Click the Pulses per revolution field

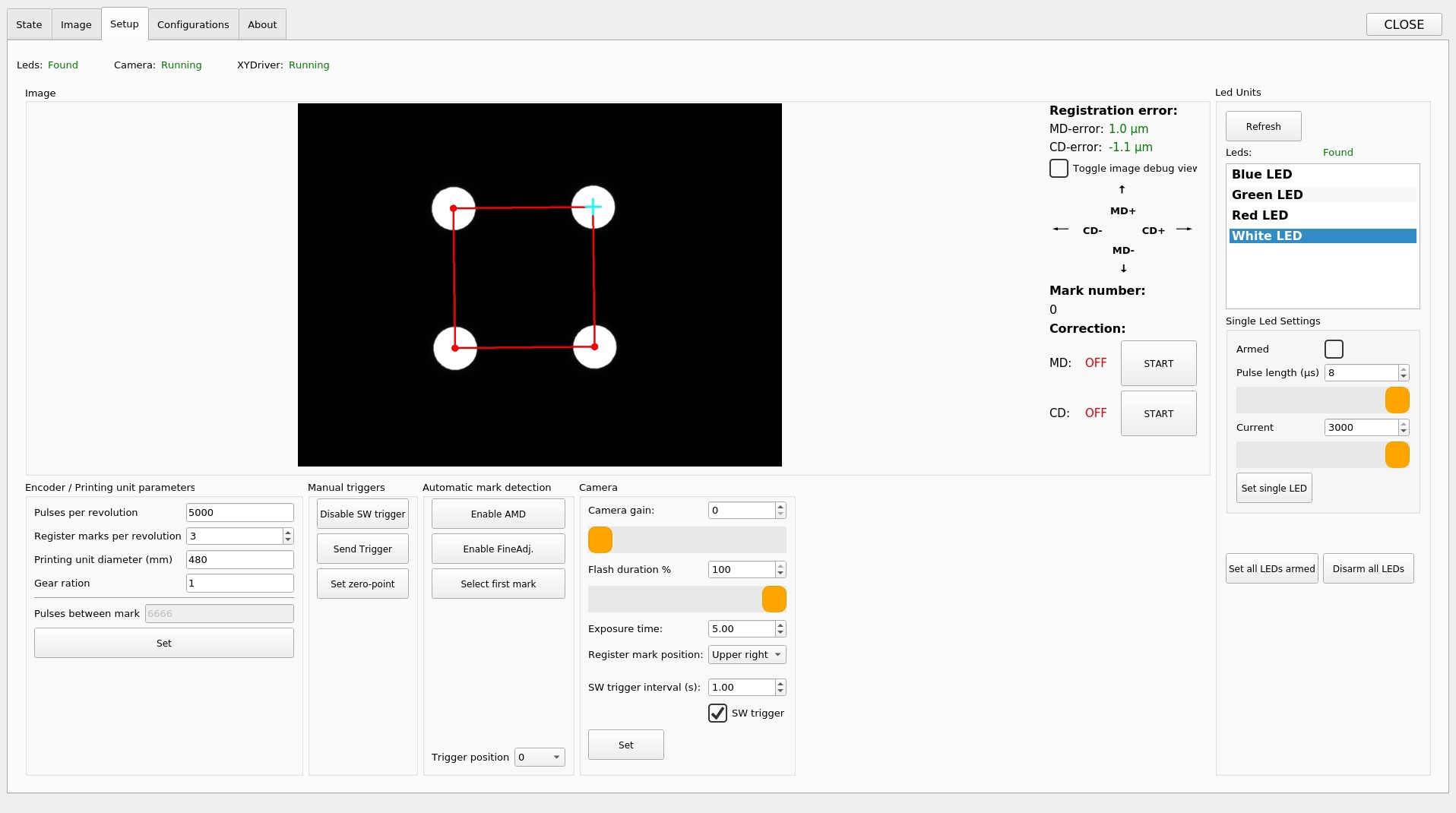[239, 513]
